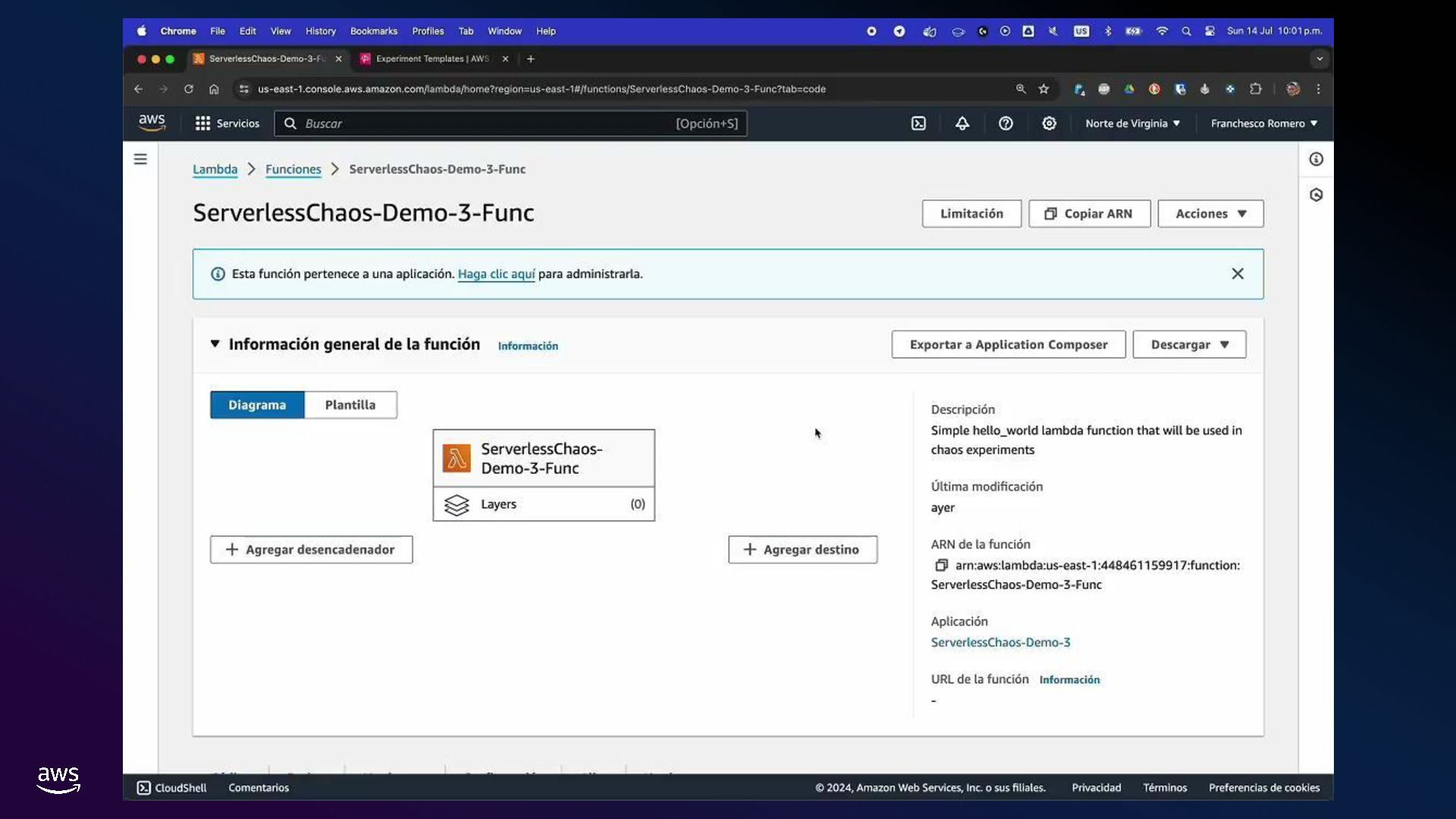The image size is (1456, 819).
Task: Expand the Acciones dropdown
Action: coord(1210,214)
